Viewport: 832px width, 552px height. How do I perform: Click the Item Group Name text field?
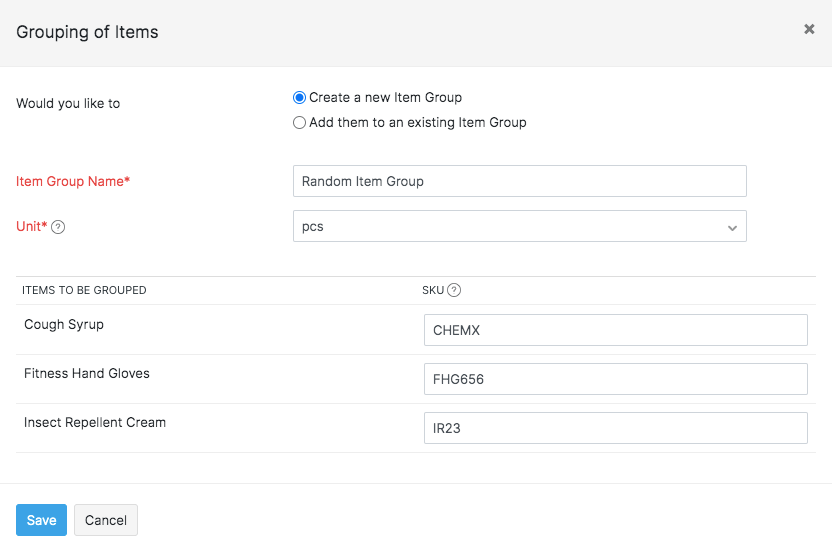point(519,181)
